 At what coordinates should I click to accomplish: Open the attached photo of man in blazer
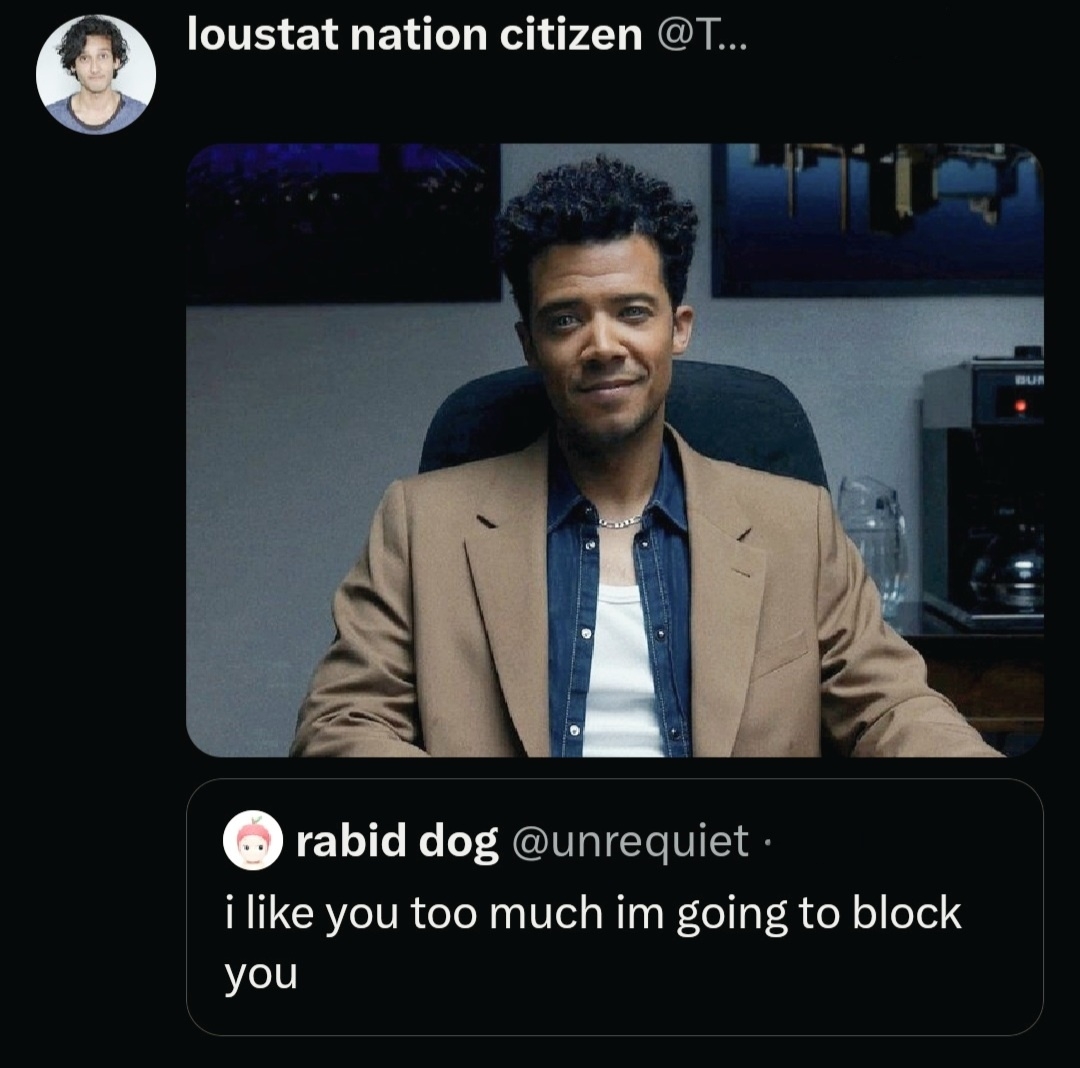pos(614,450)
